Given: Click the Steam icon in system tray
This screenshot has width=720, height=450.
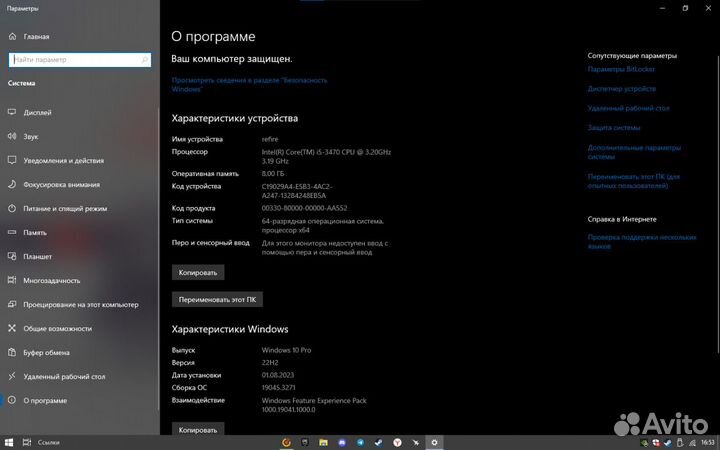Looking at the screenshot, I should click(x=668, y=443).
